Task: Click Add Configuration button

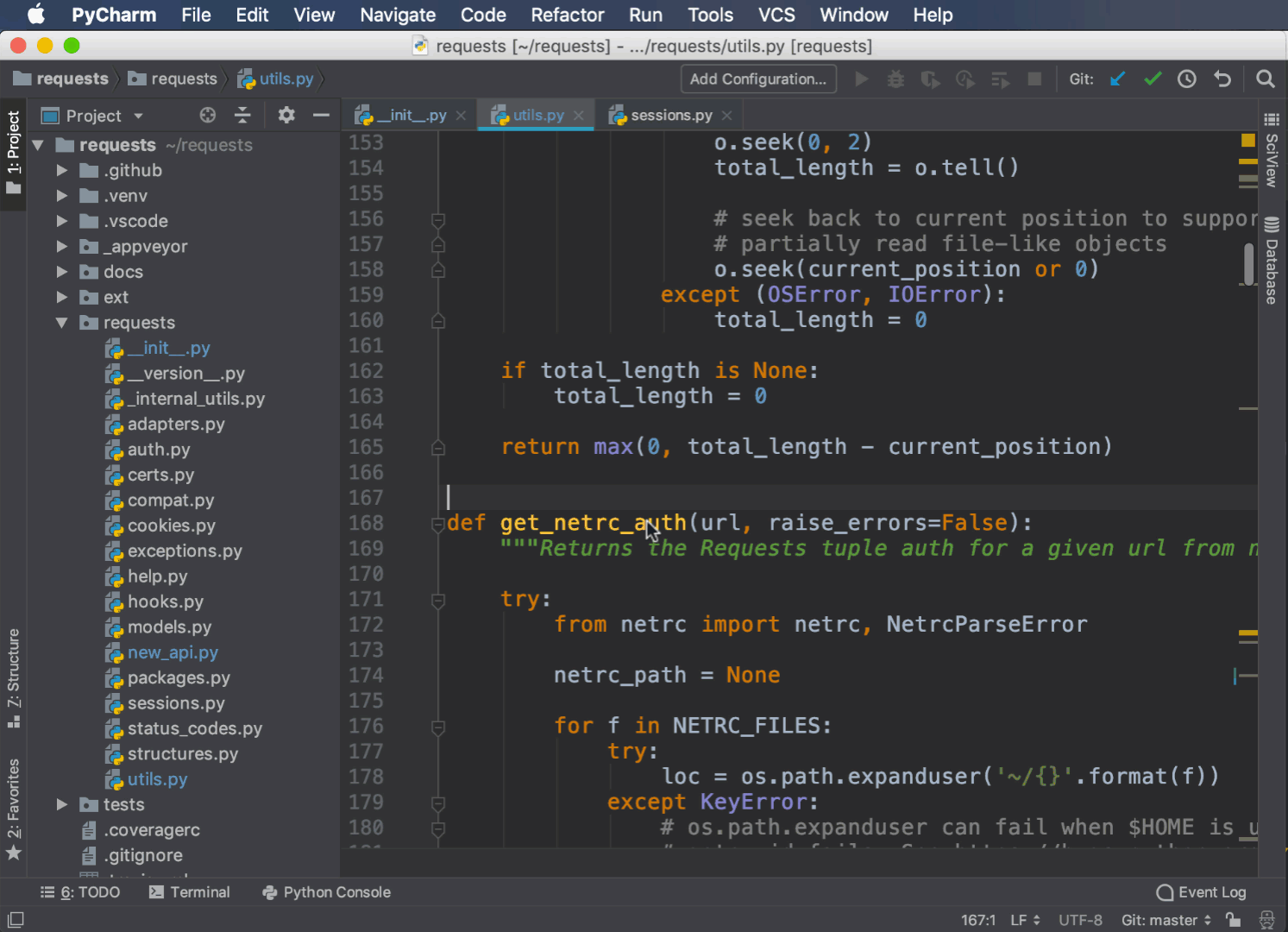Action: tap(757, 79)
